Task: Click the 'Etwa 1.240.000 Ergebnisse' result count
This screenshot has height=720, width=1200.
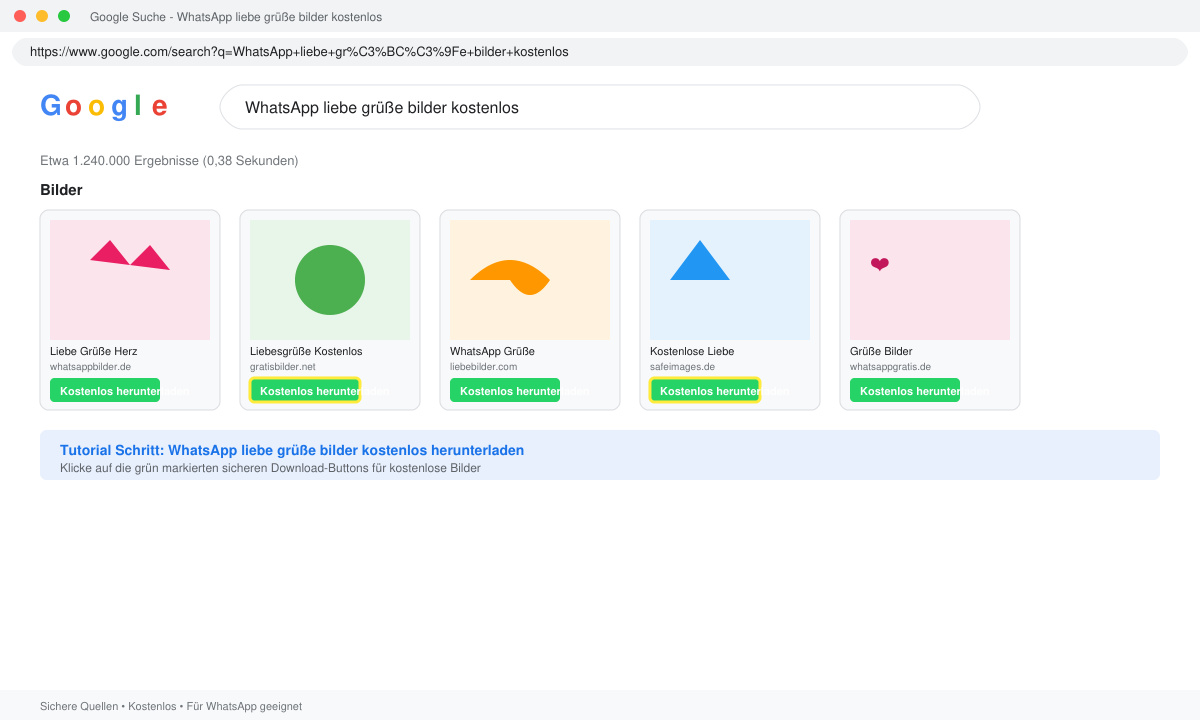Action: [169, 160]
